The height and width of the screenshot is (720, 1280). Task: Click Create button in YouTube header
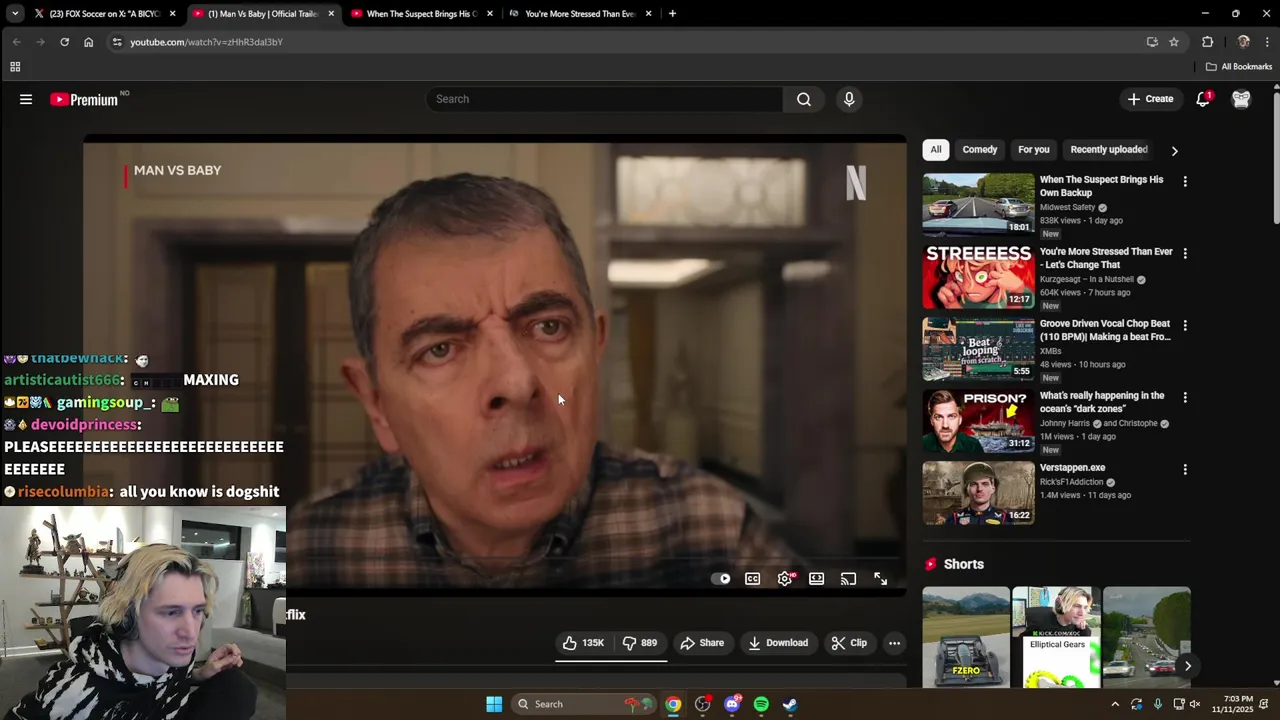tap(1150, 99)
